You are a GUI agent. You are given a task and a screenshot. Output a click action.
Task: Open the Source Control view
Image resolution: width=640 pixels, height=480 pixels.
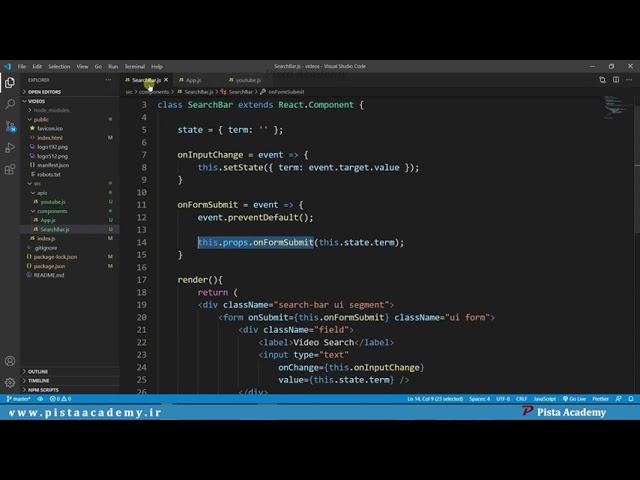[x=10, y=126]
